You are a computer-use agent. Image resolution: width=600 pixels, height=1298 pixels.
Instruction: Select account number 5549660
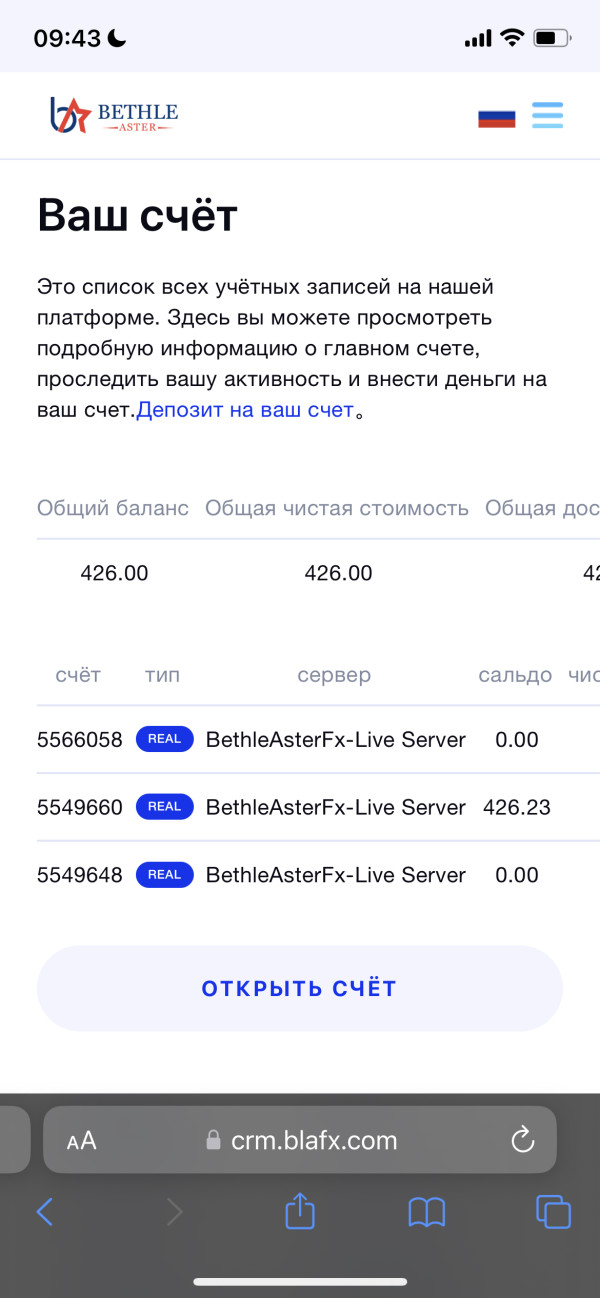[80, 807]
